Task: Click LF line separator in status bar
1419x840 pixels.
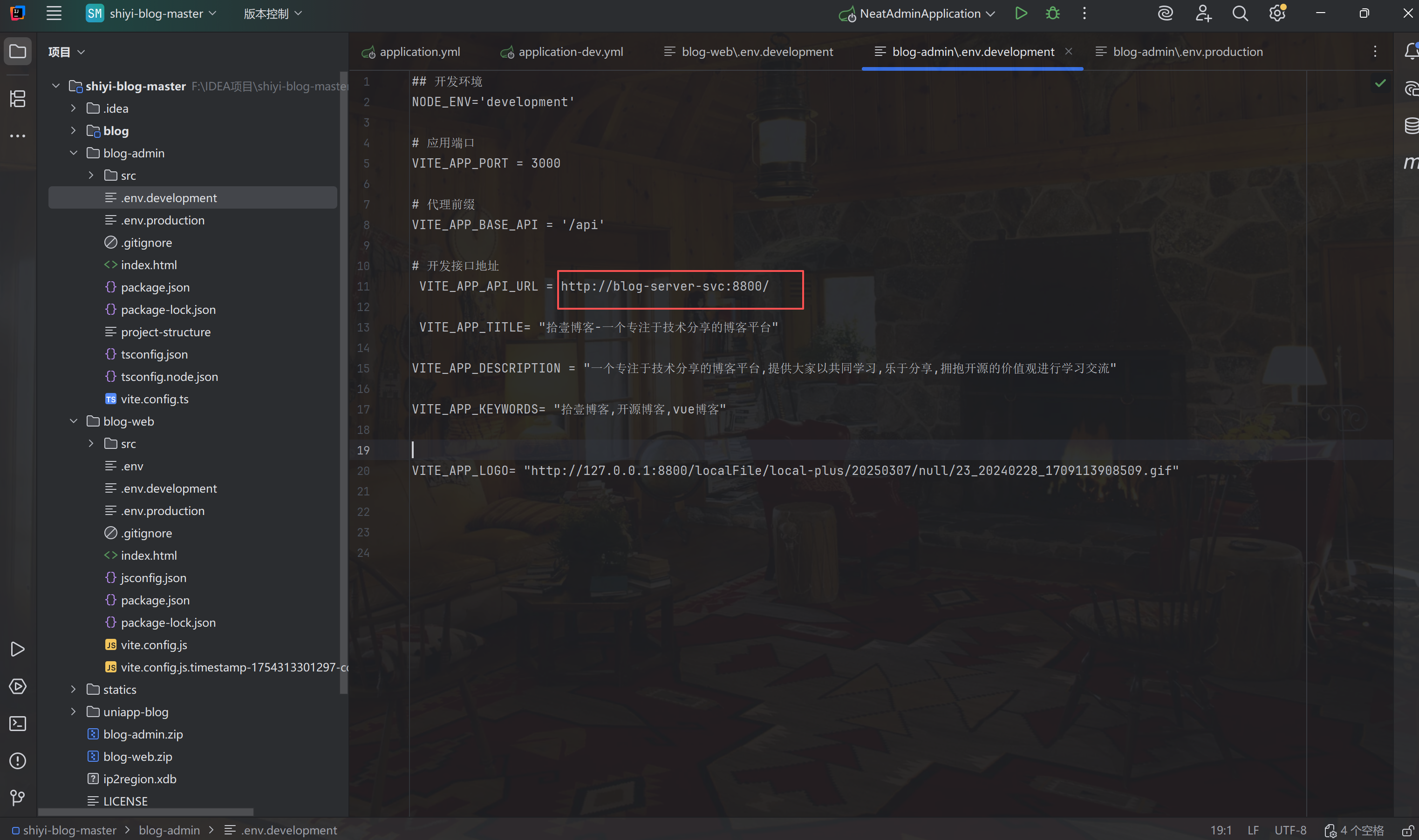Action: click(1253, 830)
